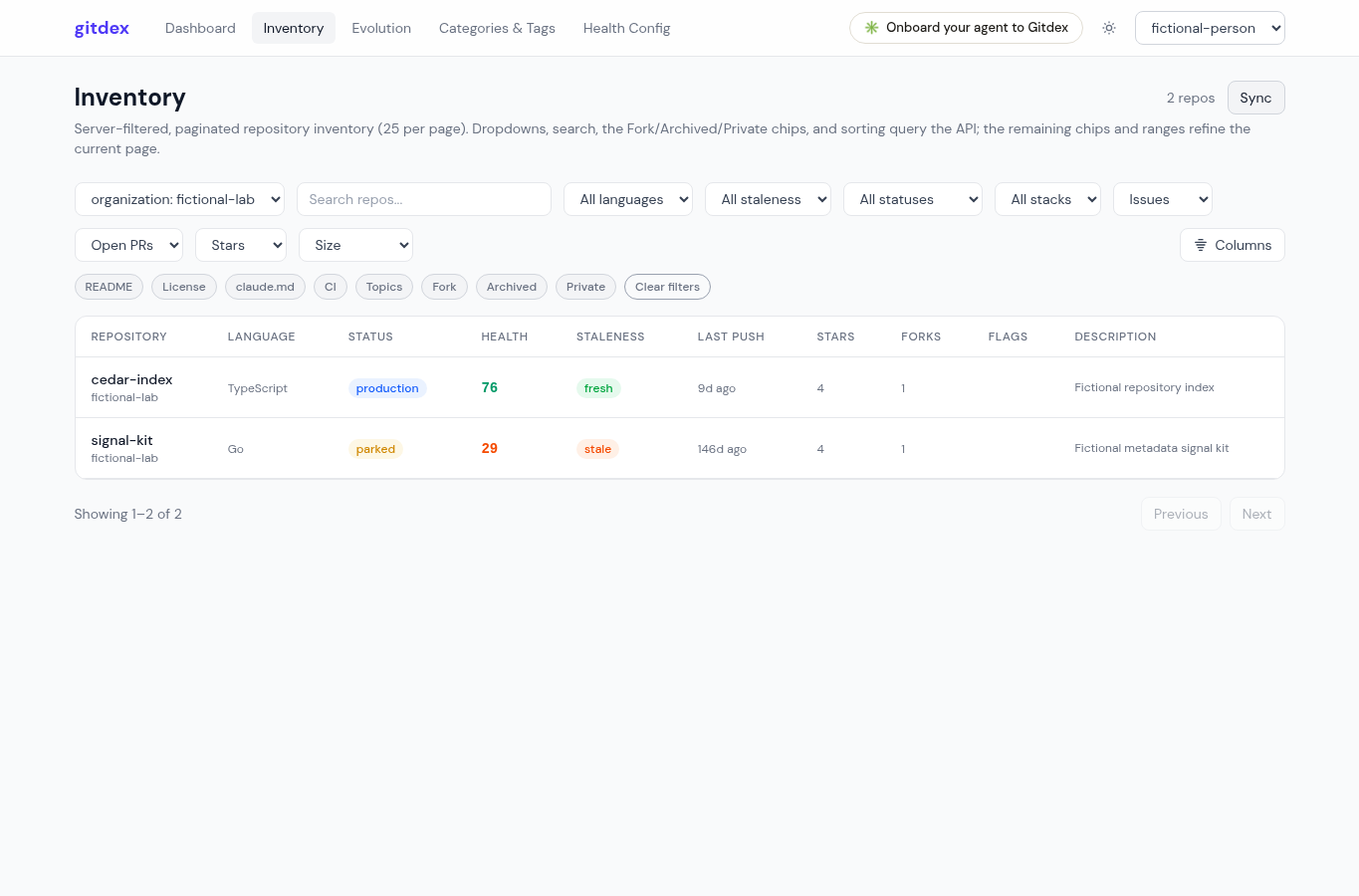Viewport: 1359px width, 896px height.
Task: Toggle the Archived filter chip
Action: coord(512,287)
